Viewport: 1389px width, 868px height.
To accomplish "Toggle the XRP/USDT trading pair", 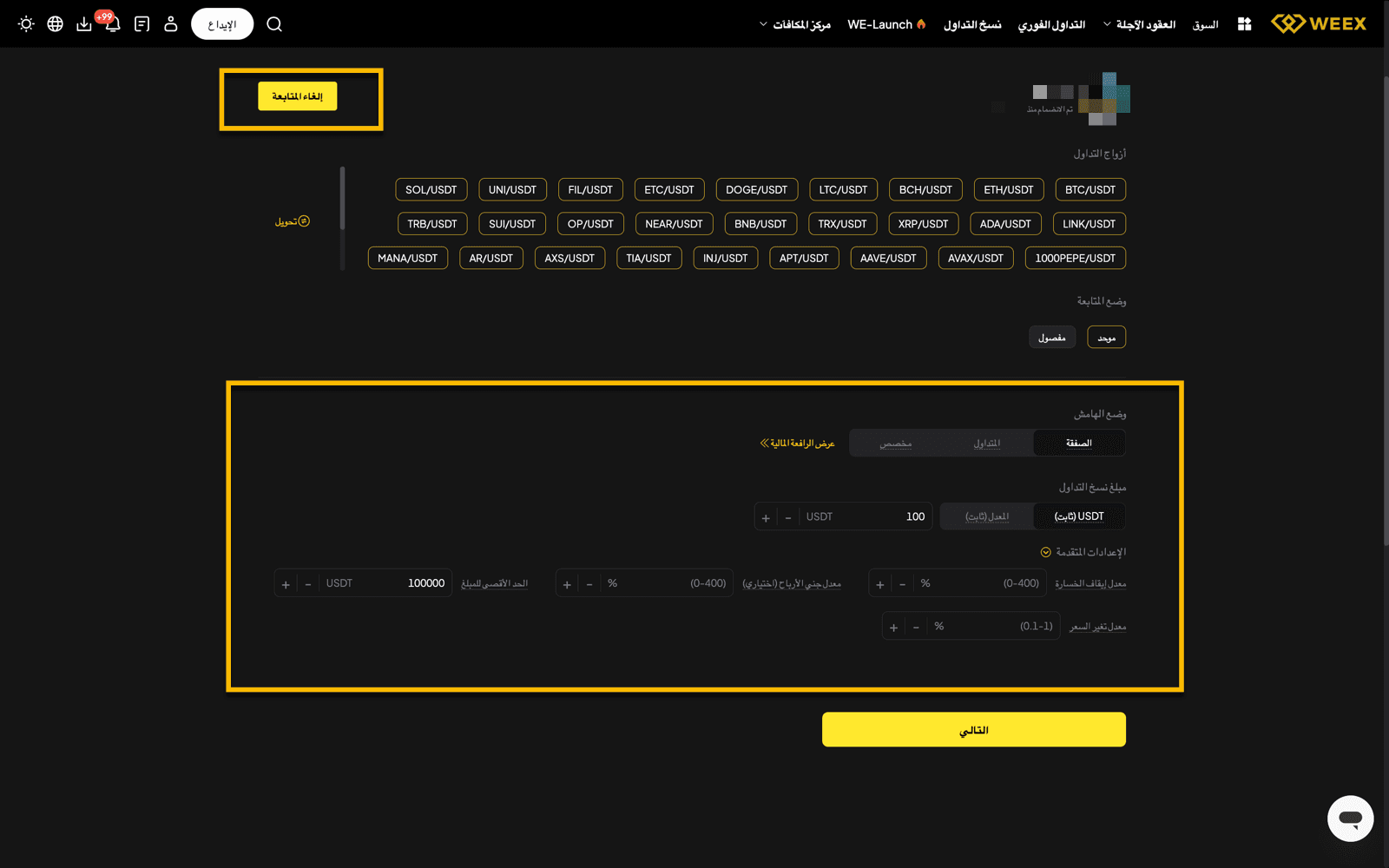I will click(x=923, y=224).
